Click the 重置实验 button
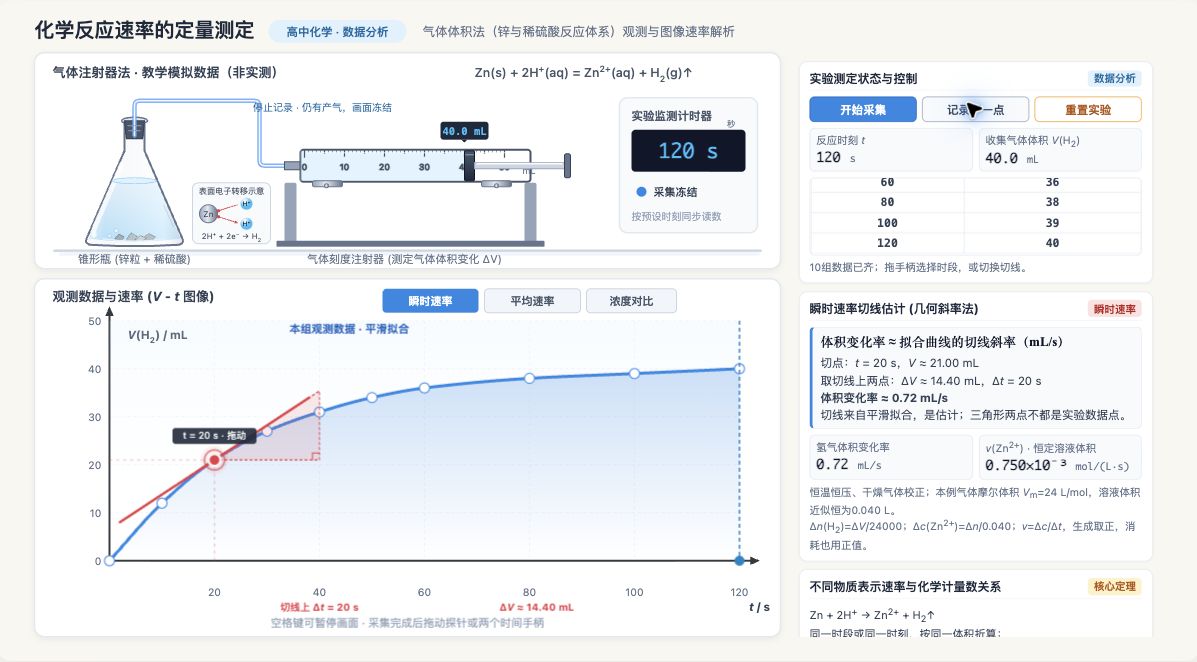Image resolution: width=1197 pixels, height=662 pixels. tap(1088, 109)
